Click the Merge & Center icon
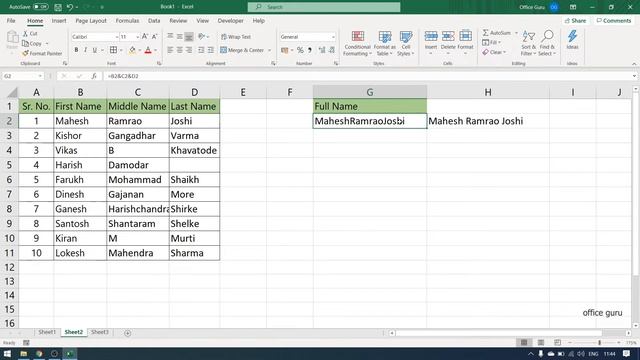Image resolution: width=640 pixels, height=360 pixels. click(223, 50)
